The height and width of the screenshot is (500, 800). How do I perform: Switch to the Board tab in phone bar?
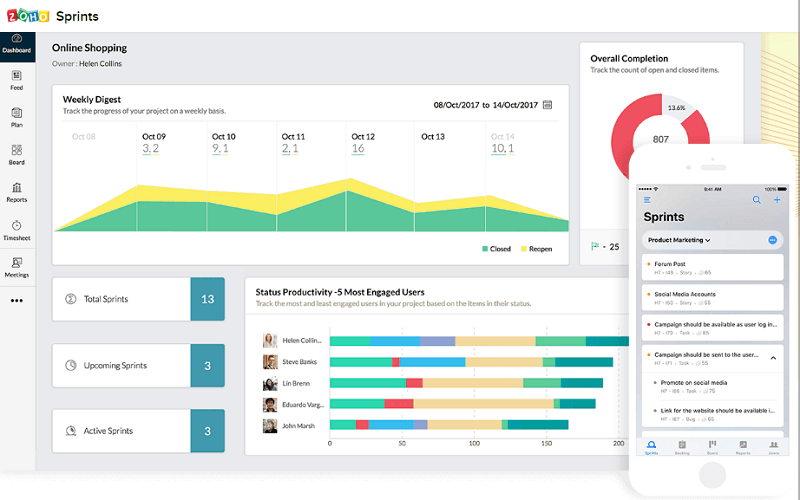coord(712,447)
